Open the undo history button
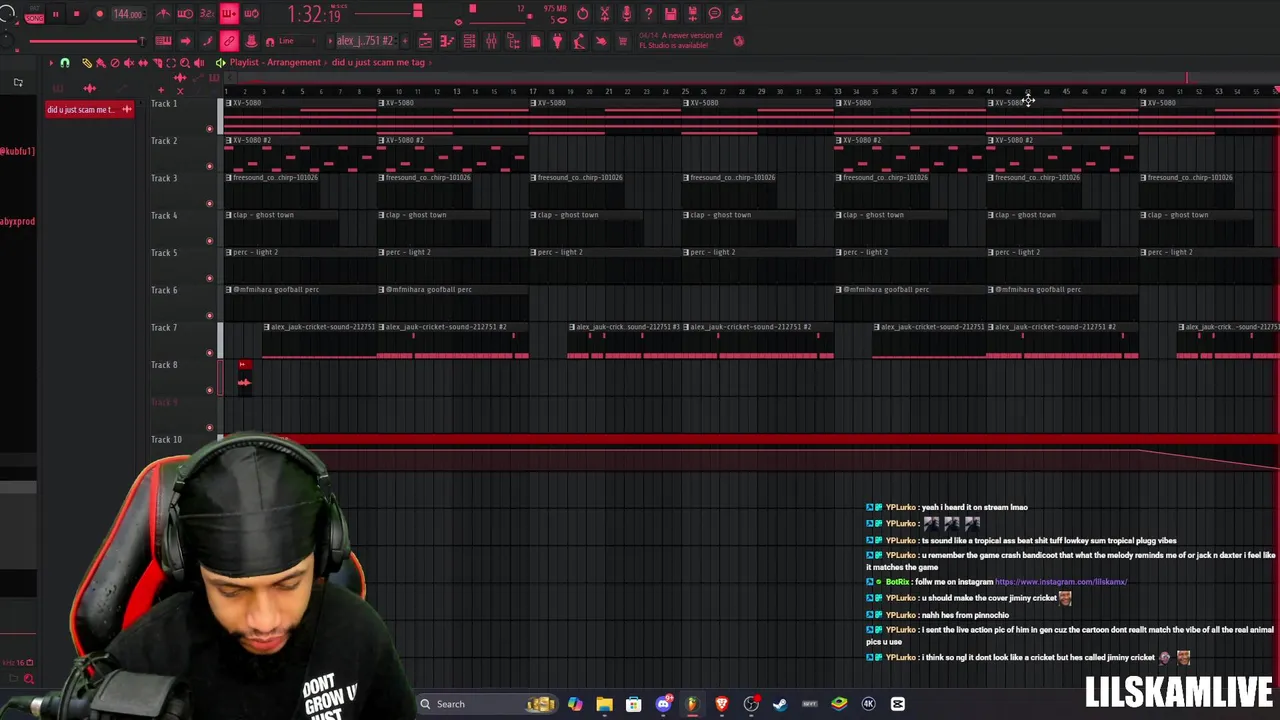The image size is (1280, 720). 582,14
